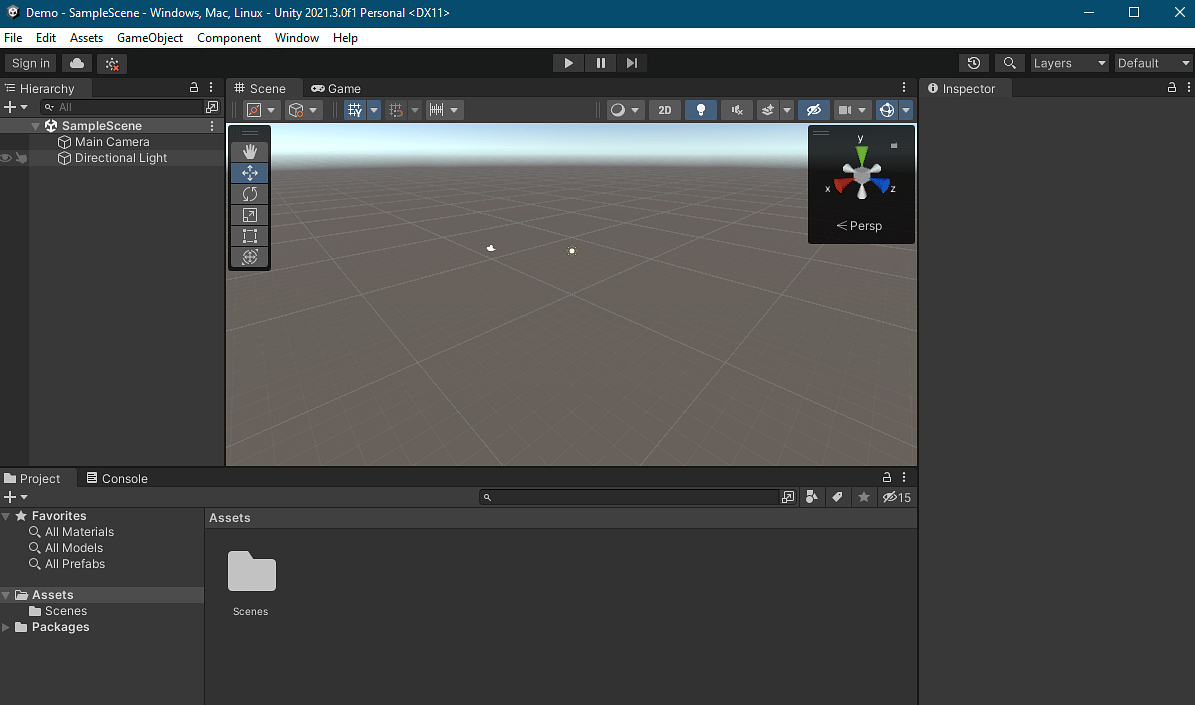Open the Project search scope icon beside the search field
The height and width of the screenshot is (705, 1195).
click(788, 497)
